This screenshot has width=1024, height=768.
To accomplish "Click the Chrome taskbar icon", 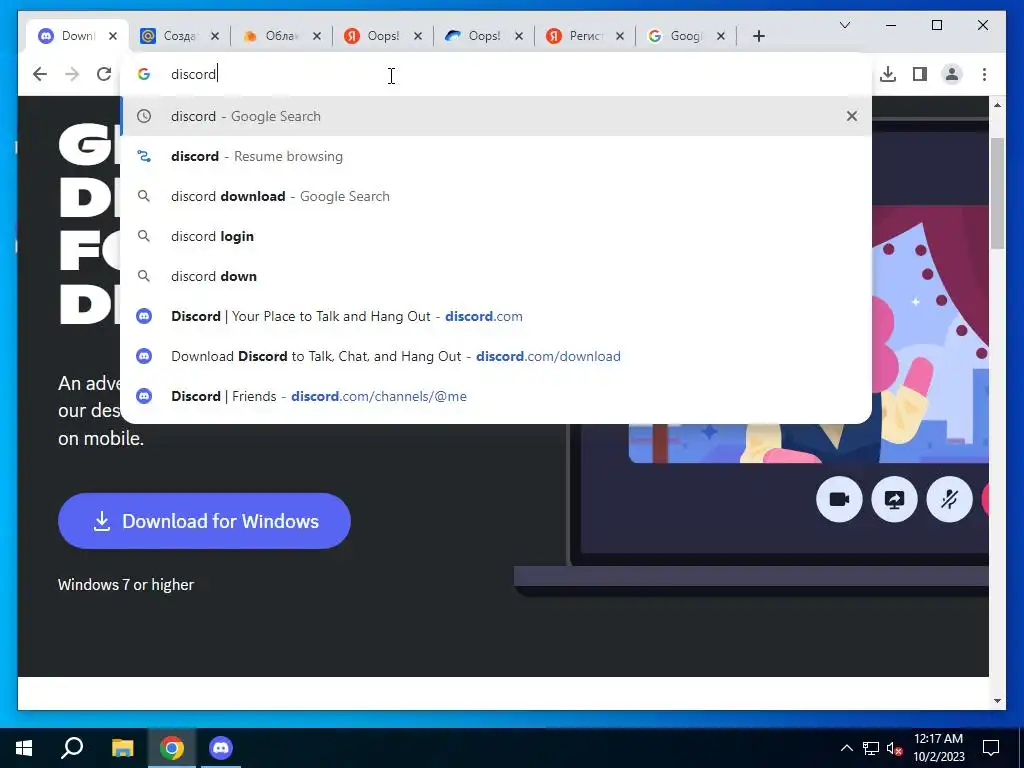I will pos(172,748).
